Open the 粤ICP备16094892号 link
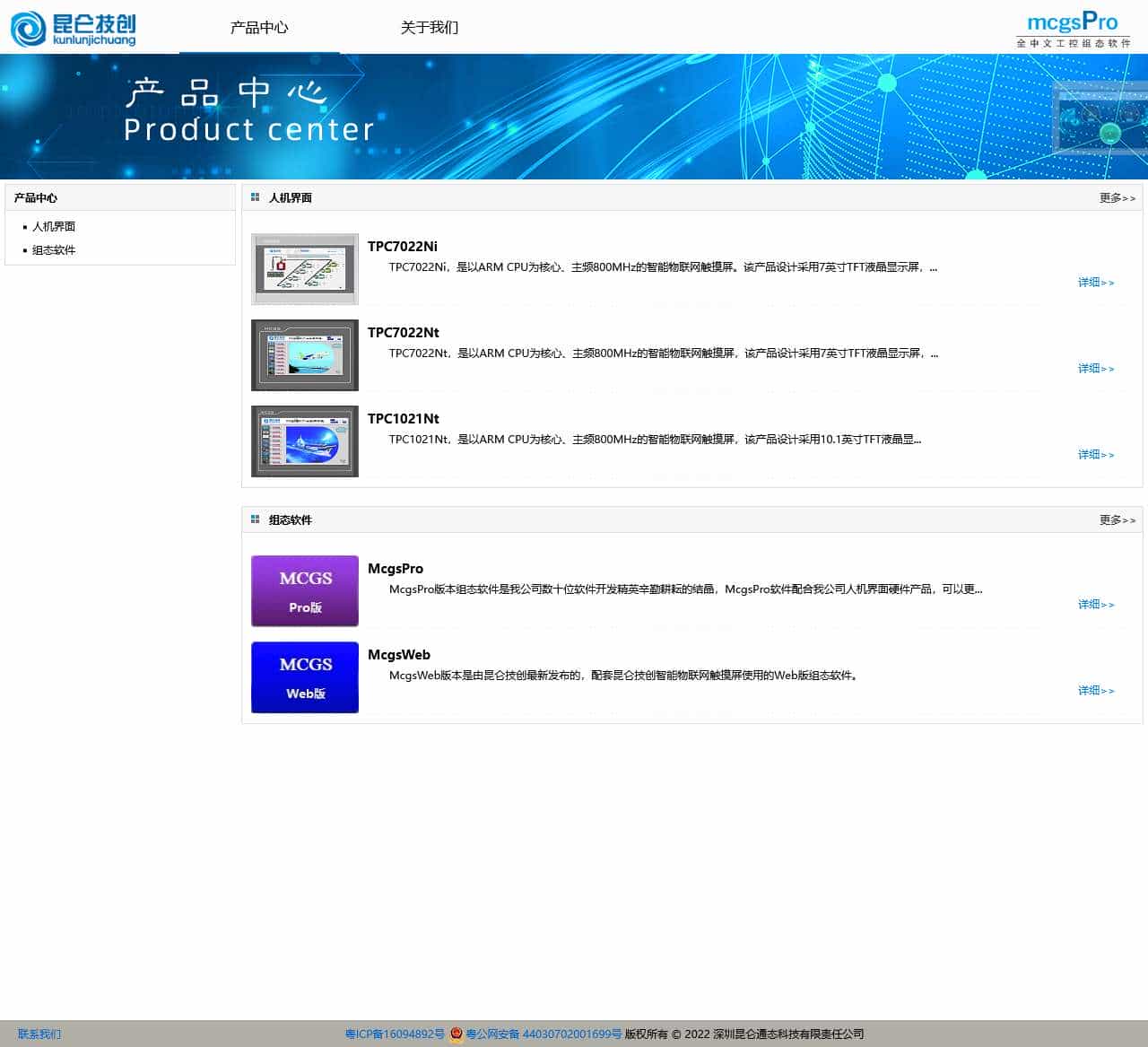Image resolution: width=1148 pixels, height=1047 pixels. tap(395, 1034)
